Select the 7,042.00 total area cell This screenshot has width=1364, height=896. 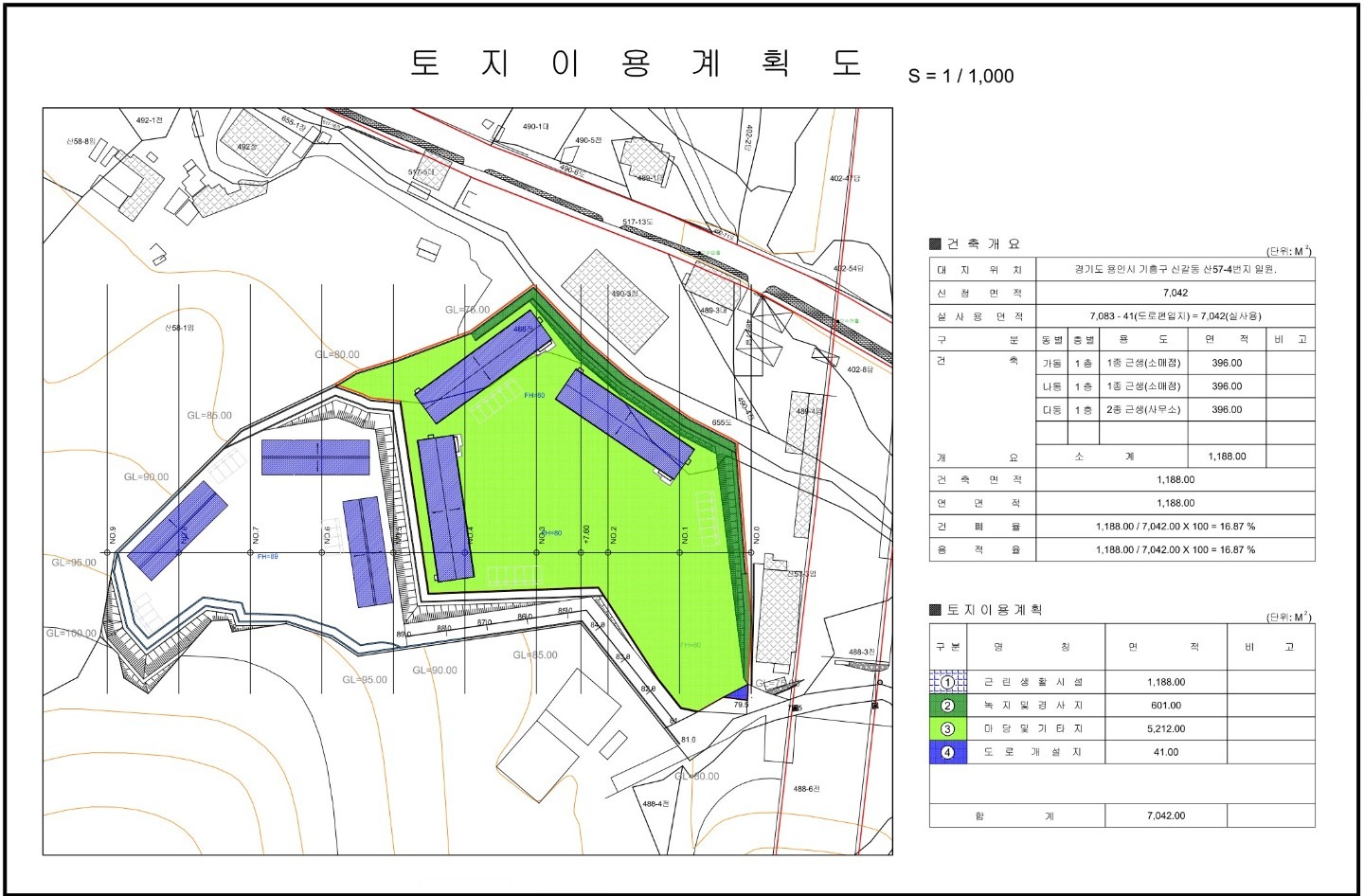click(x=1165, y=815)
